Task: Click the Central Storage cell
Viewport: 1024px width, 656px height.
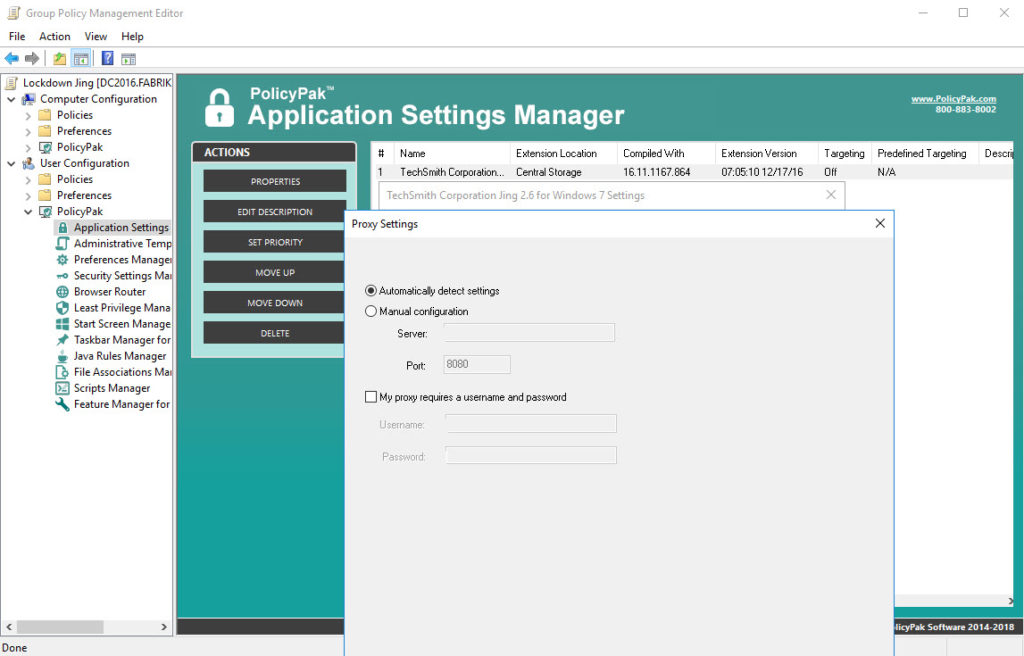Action: pyautogui.click(x=549, y=172)
